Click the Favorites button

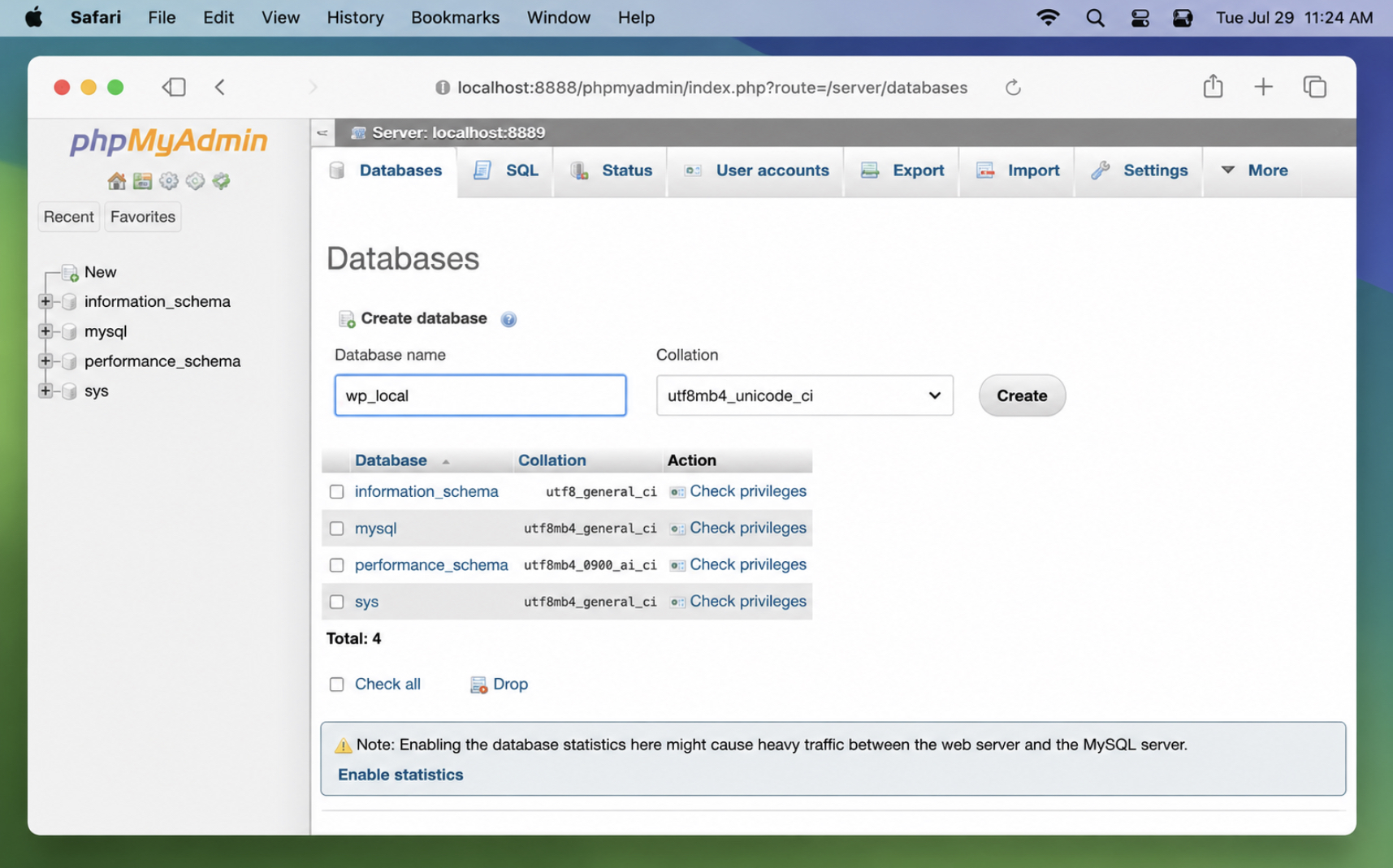143,217
